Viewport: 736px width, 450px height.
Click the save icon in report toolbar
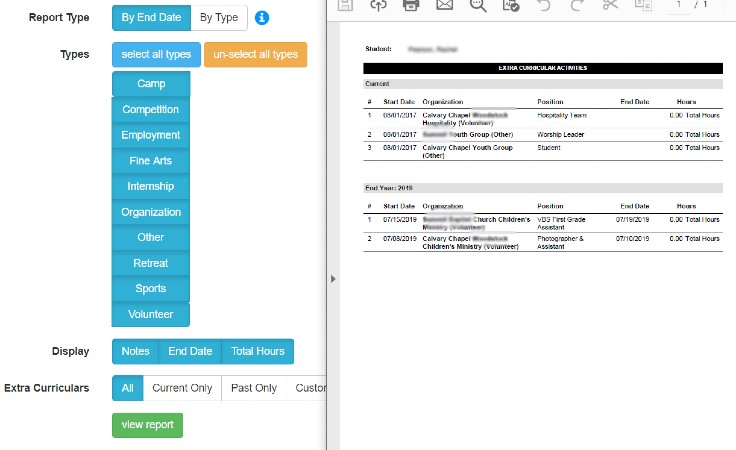[345, 5]
